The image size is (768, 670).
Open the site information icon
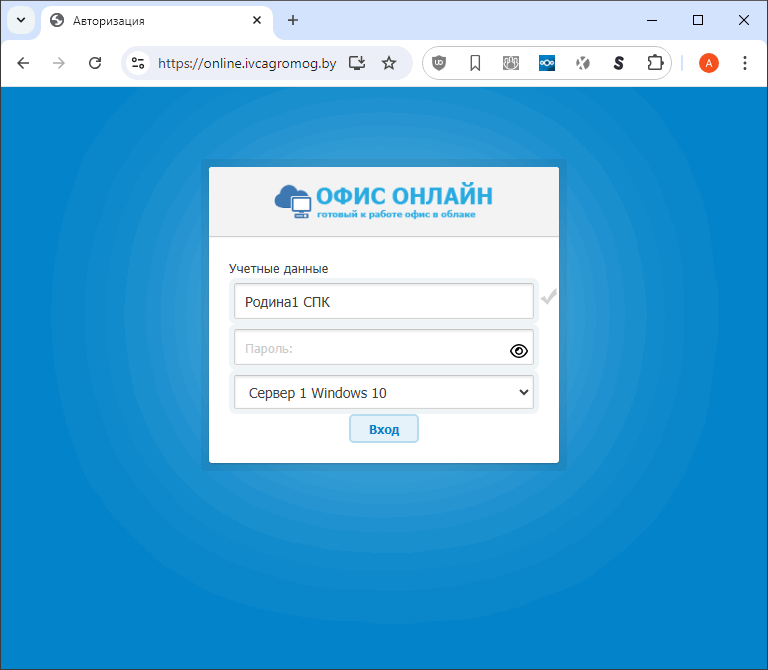139,63
